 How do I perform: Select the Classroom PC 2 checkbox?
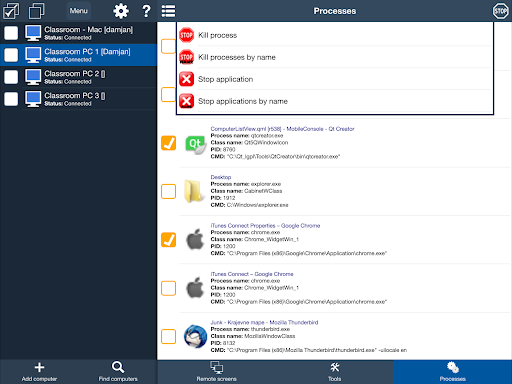11,77
